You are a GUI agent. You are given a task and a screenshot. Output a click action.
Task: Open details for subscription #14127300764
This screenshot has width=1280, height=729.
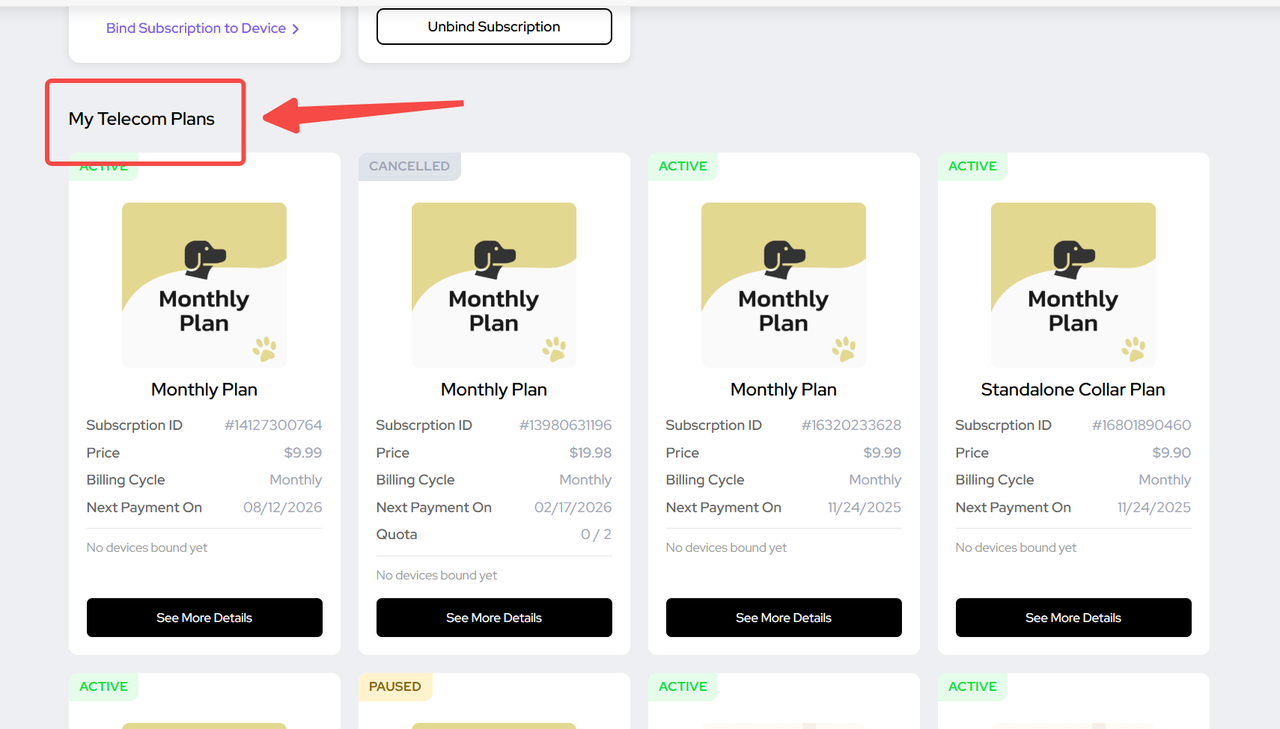pos(204,618)
